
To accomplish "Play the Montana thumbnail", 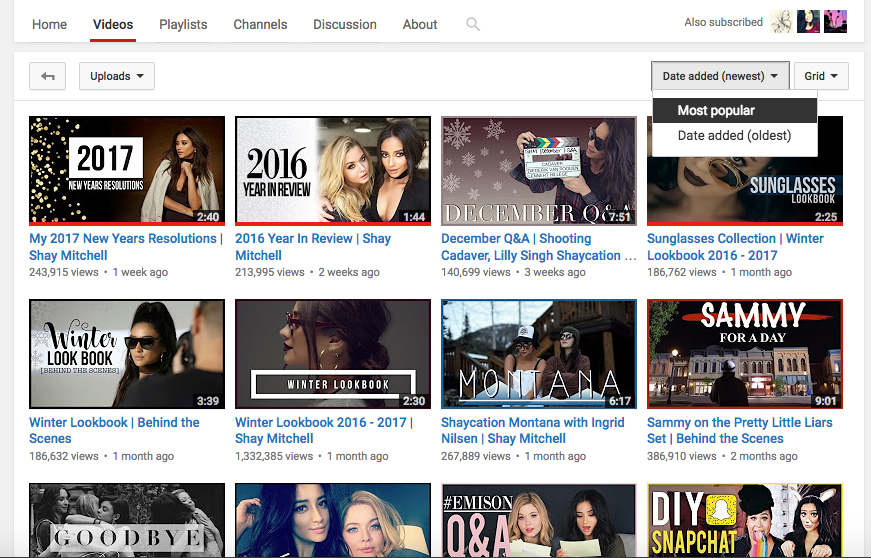I will (539, 354).
